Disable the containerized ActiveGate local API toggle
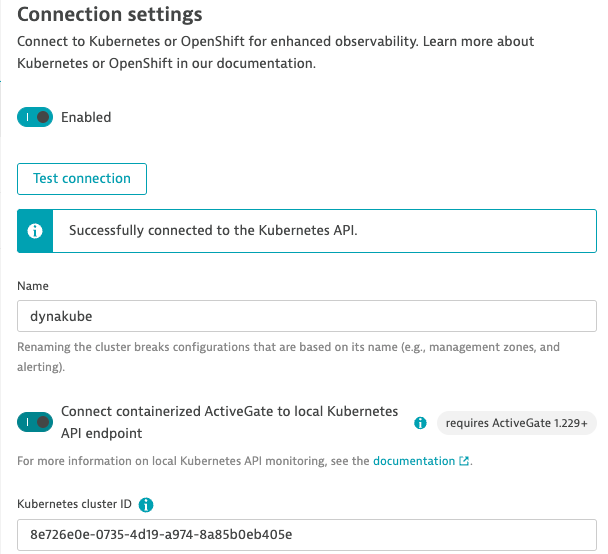This screenshot has height=554, width=608. click(34, 422)
